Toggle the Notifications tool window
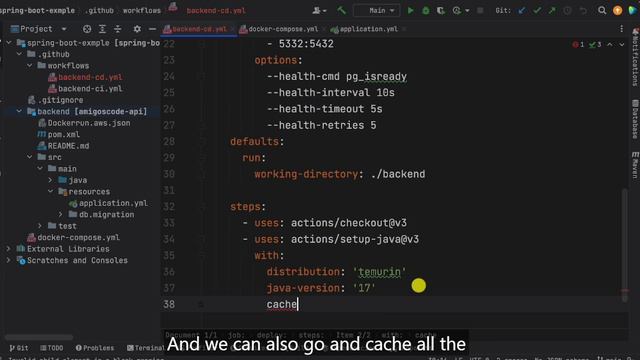 pos(636,58)
